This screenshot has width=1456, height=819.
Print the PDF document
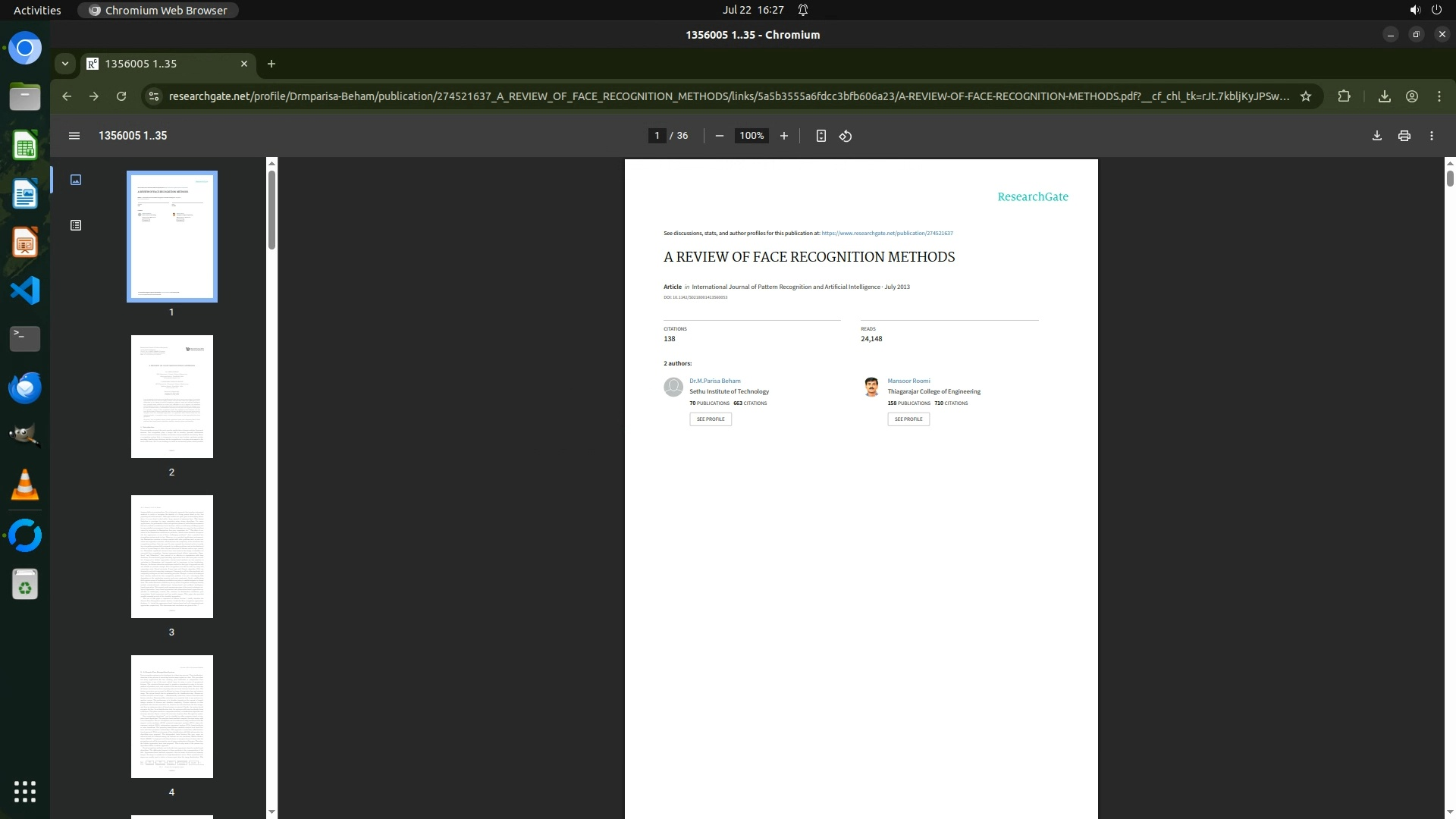1404,136
